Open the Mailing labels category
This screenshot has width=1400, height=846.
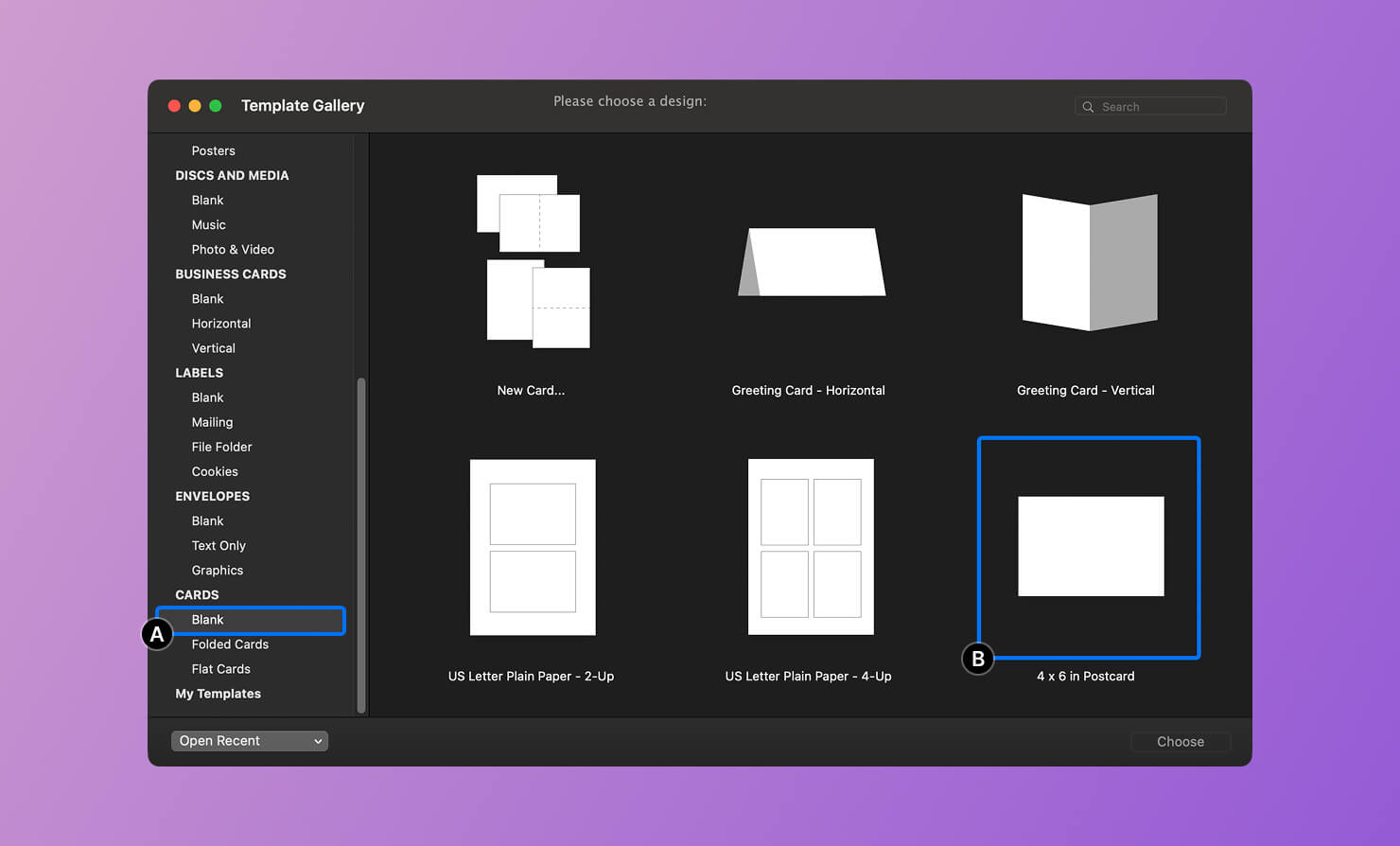click(x=211, y=422)
